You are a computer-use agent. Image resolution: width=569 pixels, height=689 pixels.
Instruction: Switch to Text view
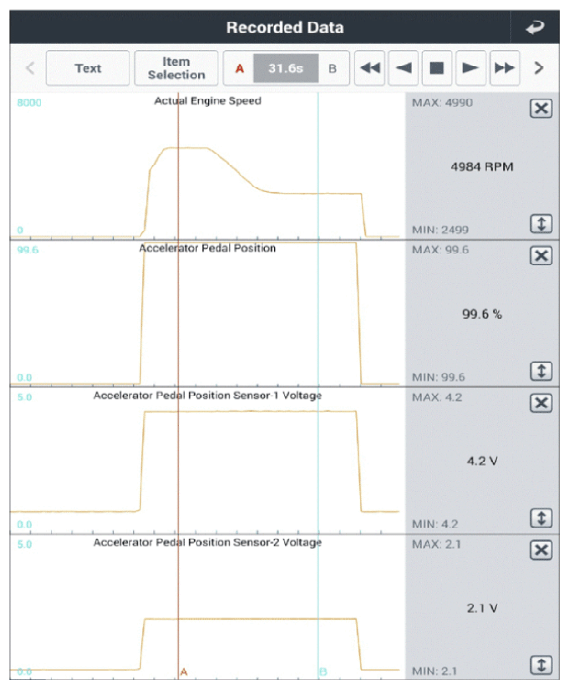pyautogui.click(x=88, y=68)
